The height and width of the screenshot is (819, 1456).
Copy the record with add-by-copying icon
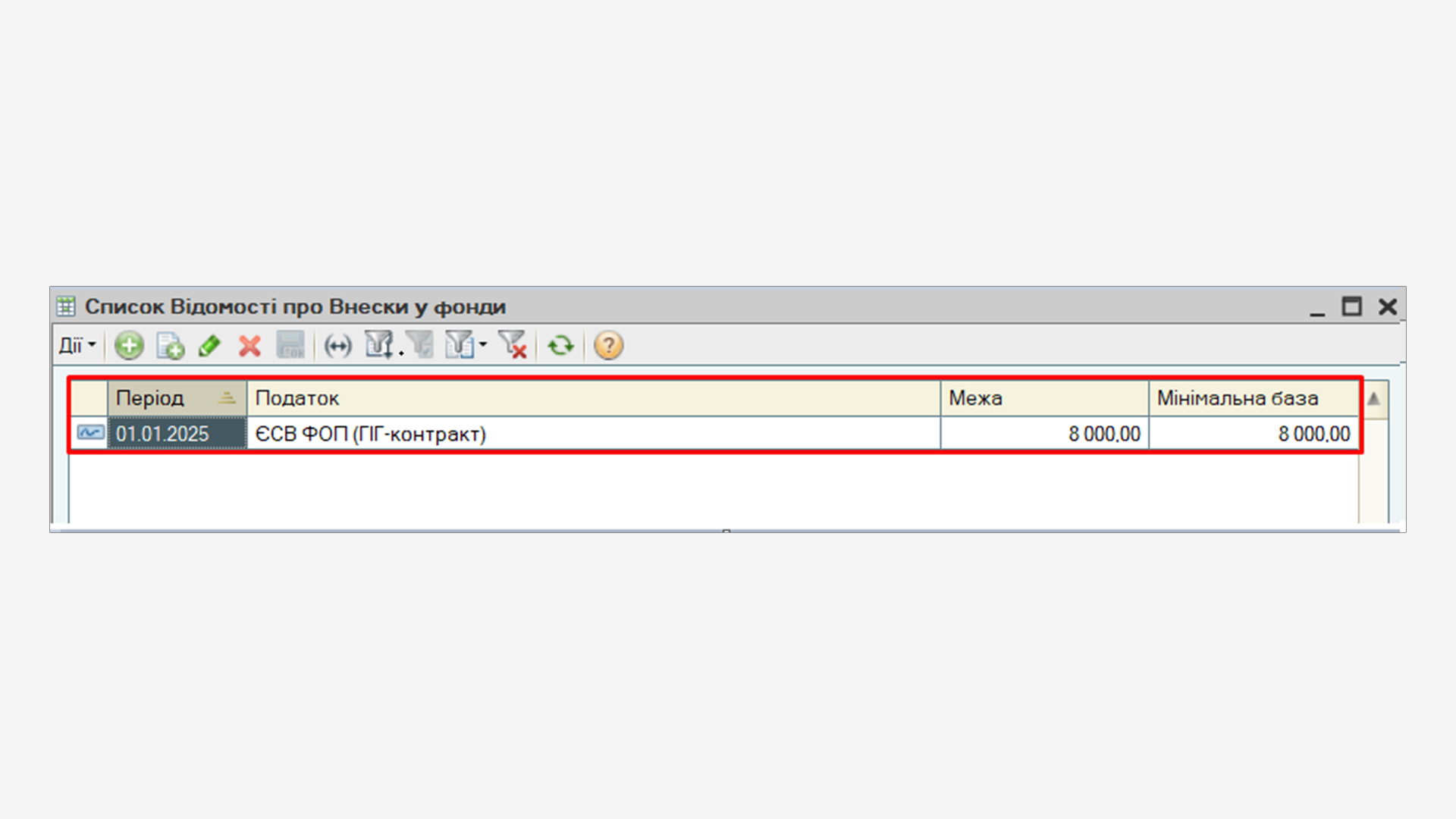pos(170,346)
